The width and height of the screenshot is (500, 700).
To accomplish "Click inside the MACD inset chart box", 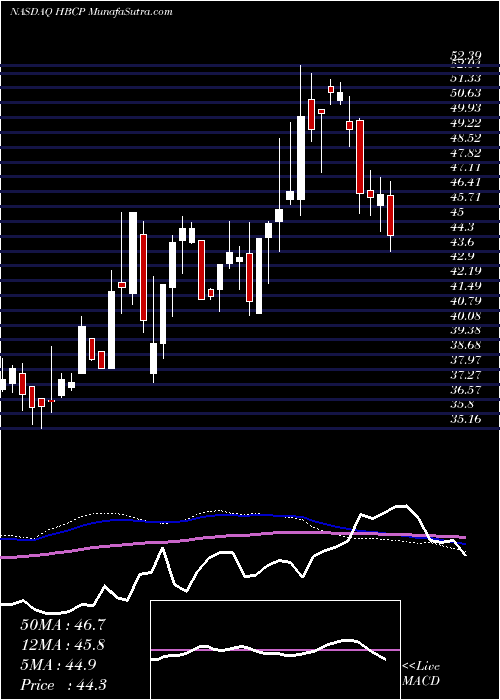I will click(275, 650).
